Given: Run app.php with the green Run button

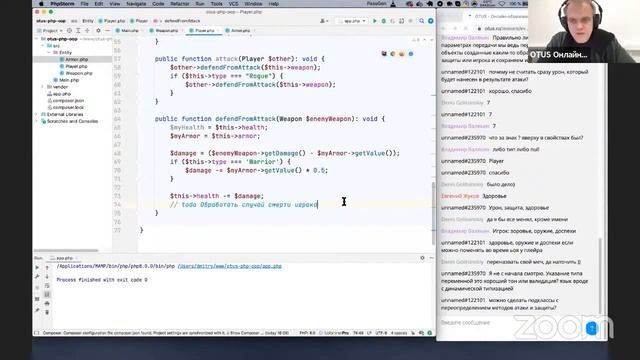Looking at the screenshot, I should (375, 21).
